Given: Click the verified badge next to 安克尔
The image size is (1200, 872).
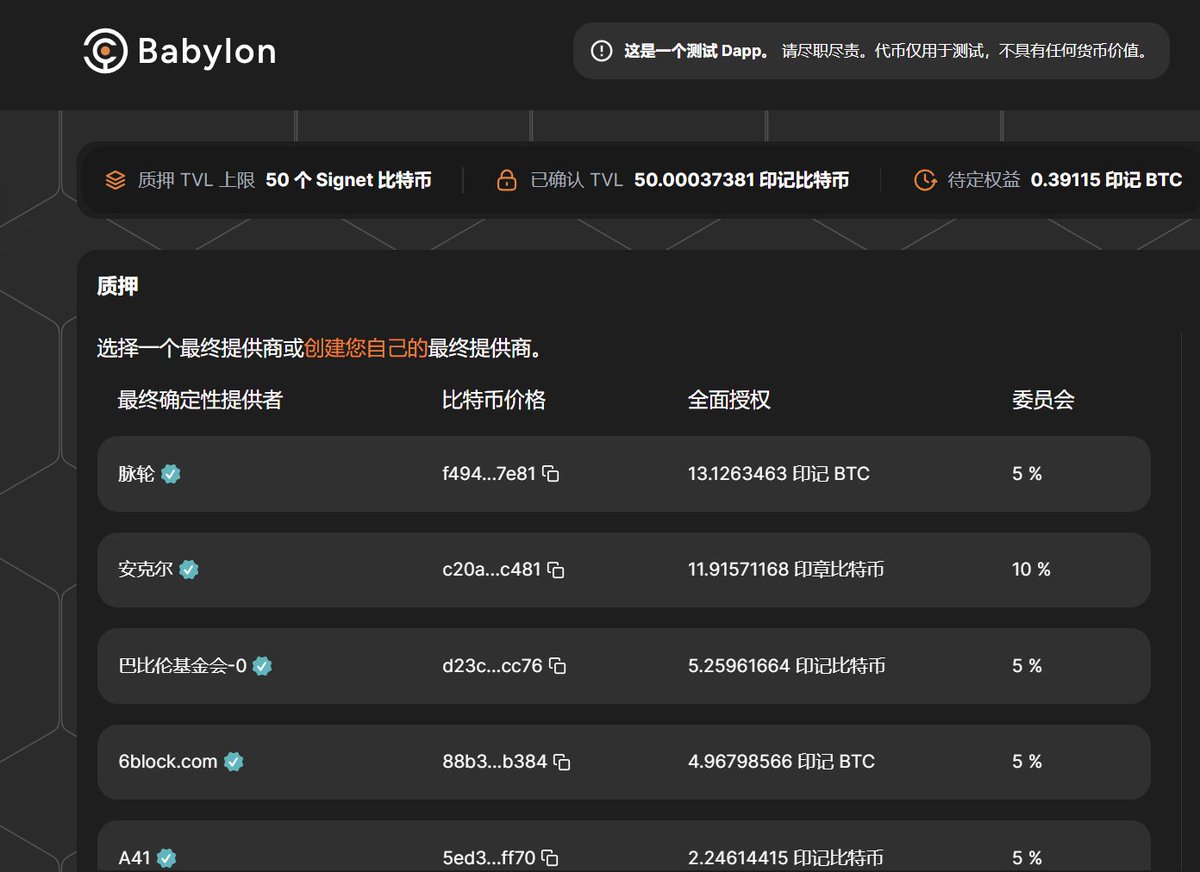Looking at the screenshot, I should 189,570.
